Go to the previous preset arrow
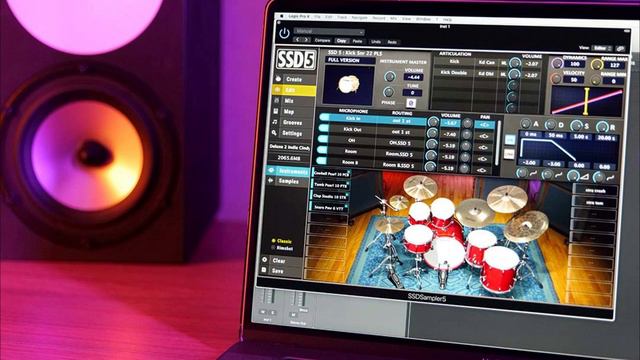This screenshot has height=360, width=640. pos(298,40)
